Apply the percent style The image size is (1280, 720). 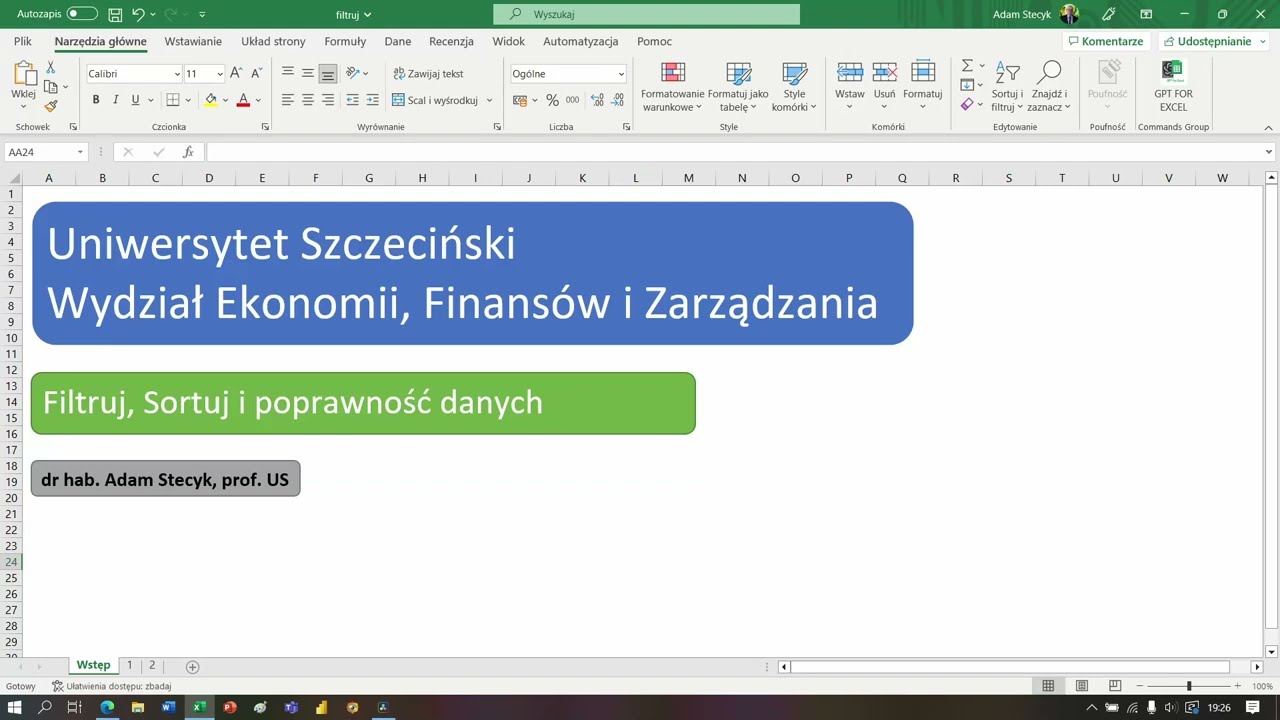(552, 100)
